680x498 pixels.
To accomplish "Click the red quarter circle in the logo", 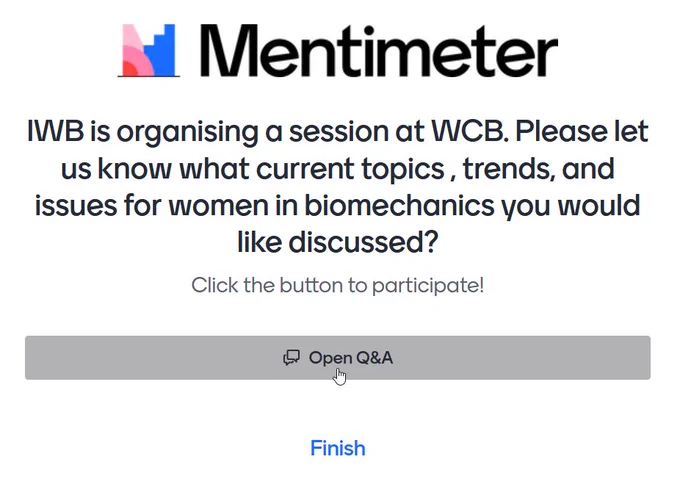I will coord(129,69).
